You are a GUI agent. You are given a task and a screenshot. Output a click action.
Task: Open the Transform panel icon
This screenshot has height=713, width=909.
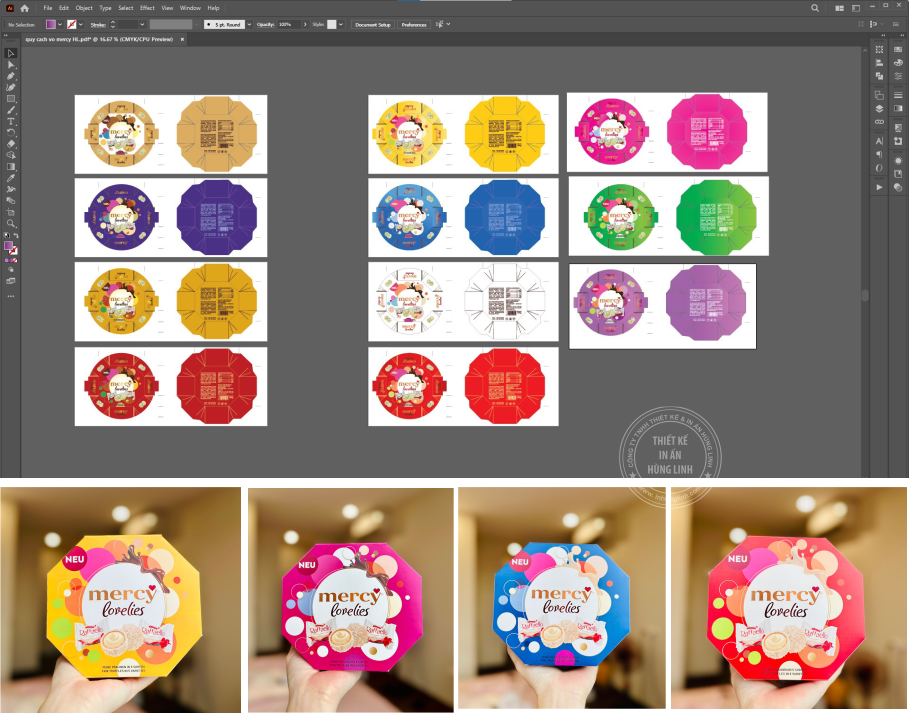pyautogui.click(x=879, y=49)
